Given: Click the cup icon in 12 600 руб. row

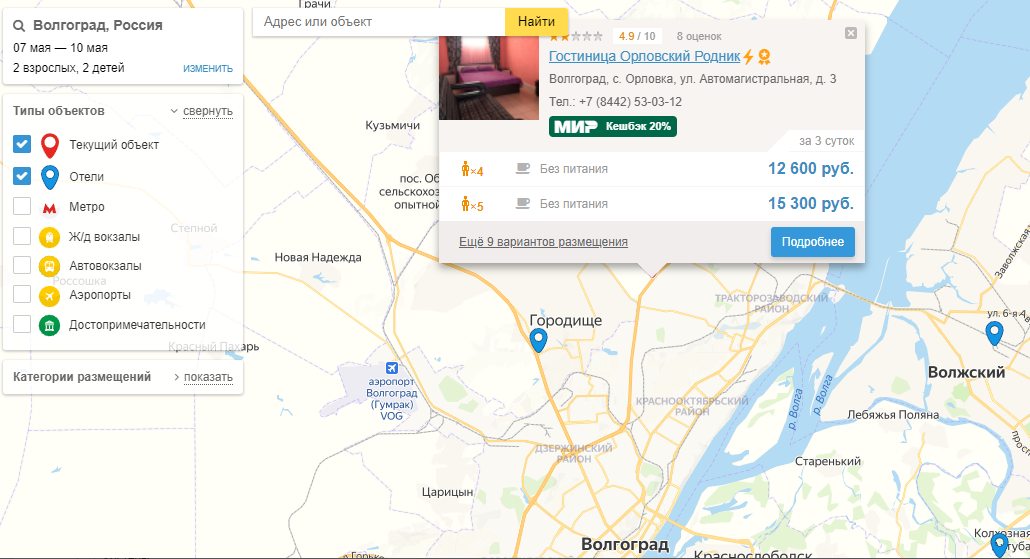Looking at the screenshot, I should pos(523,169).
